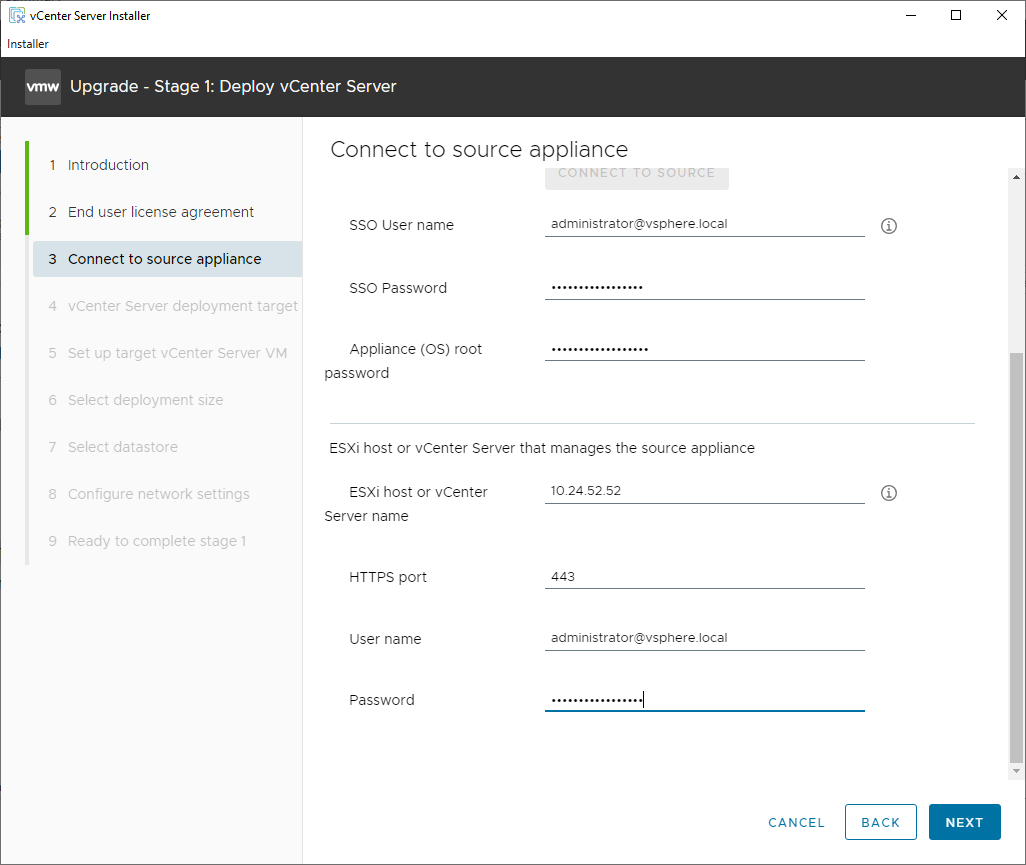Click the SSO User name field
Image resolution: width=1026 pixels, height=865 pixels.
704,224
